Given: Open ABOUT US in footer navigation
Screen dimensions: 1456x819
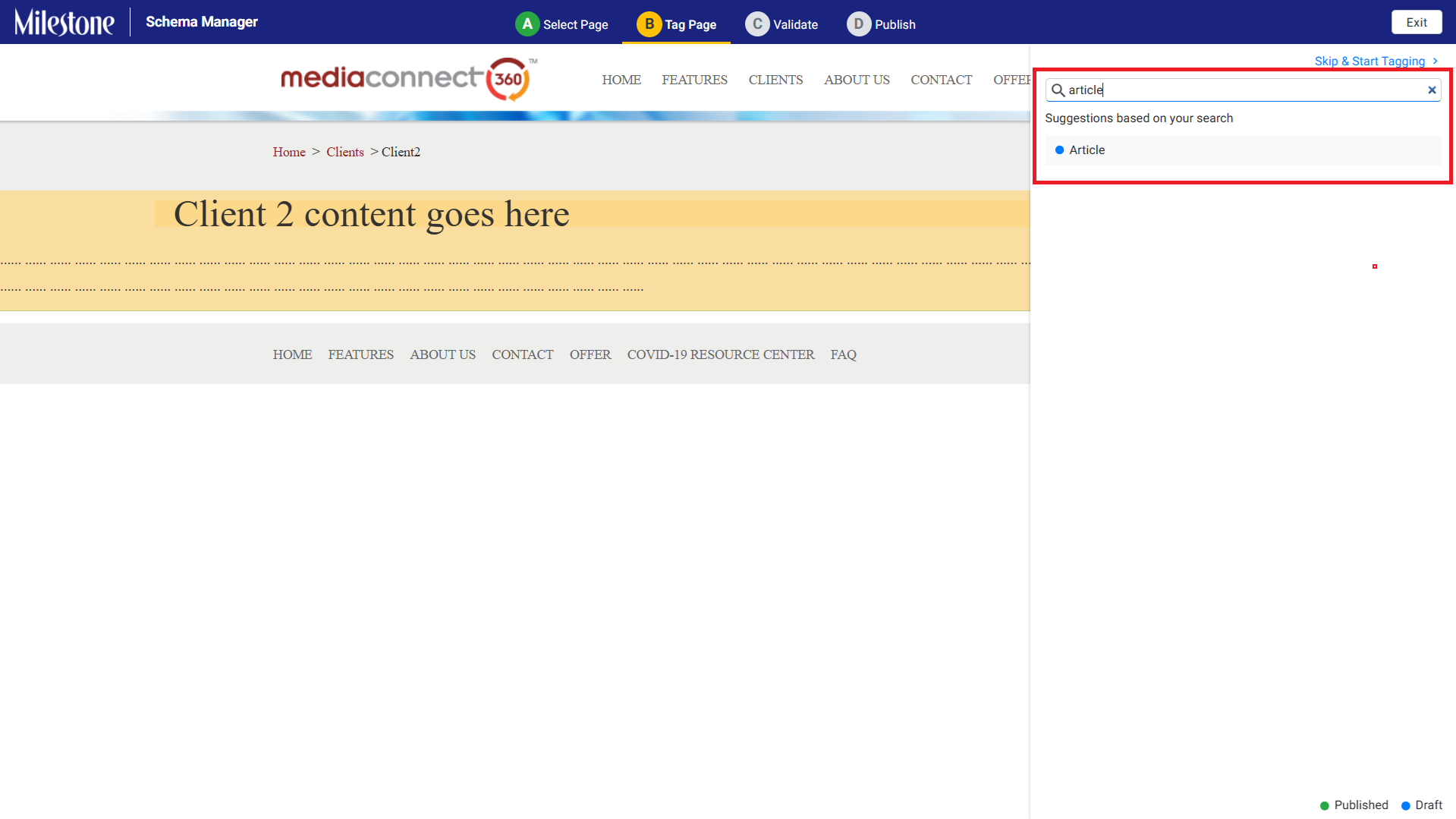Looking at the screenshot, I should [442, 354].
